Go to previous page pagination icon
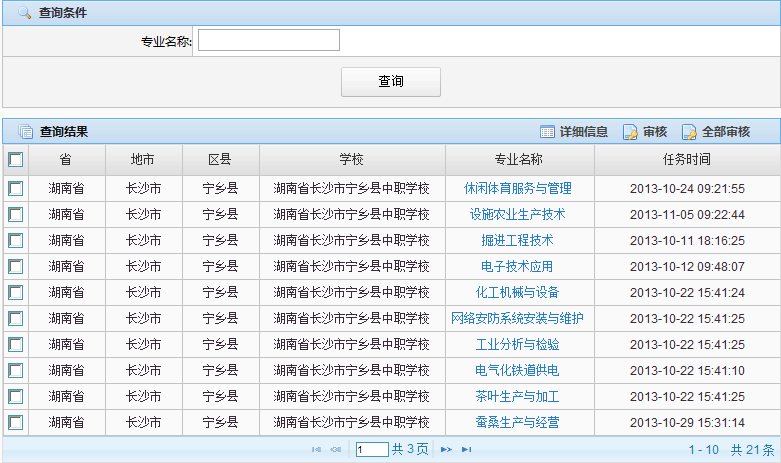 tap(336, 450)
